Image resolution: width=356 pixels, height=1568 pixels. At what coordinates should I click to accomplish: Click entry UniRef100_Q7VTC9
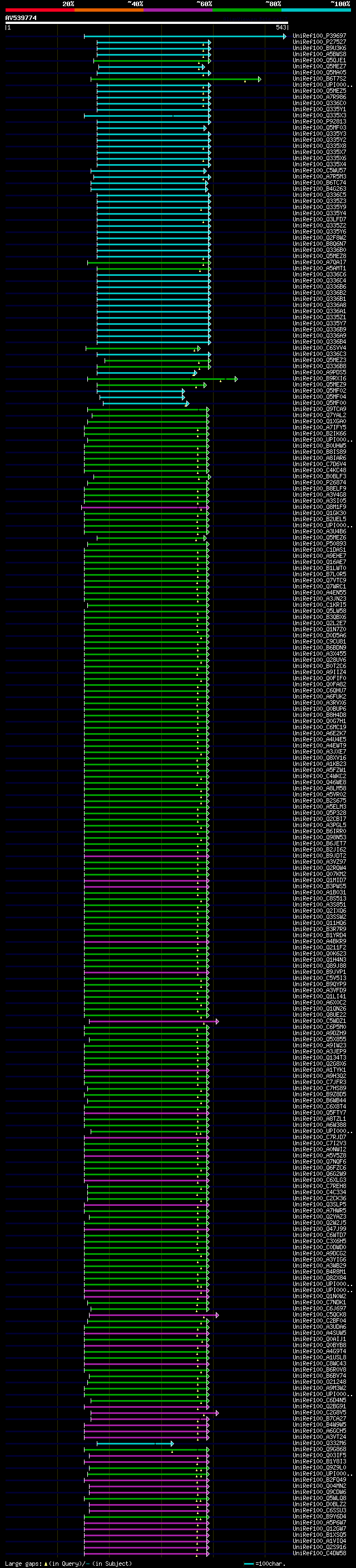click(319, 580)
